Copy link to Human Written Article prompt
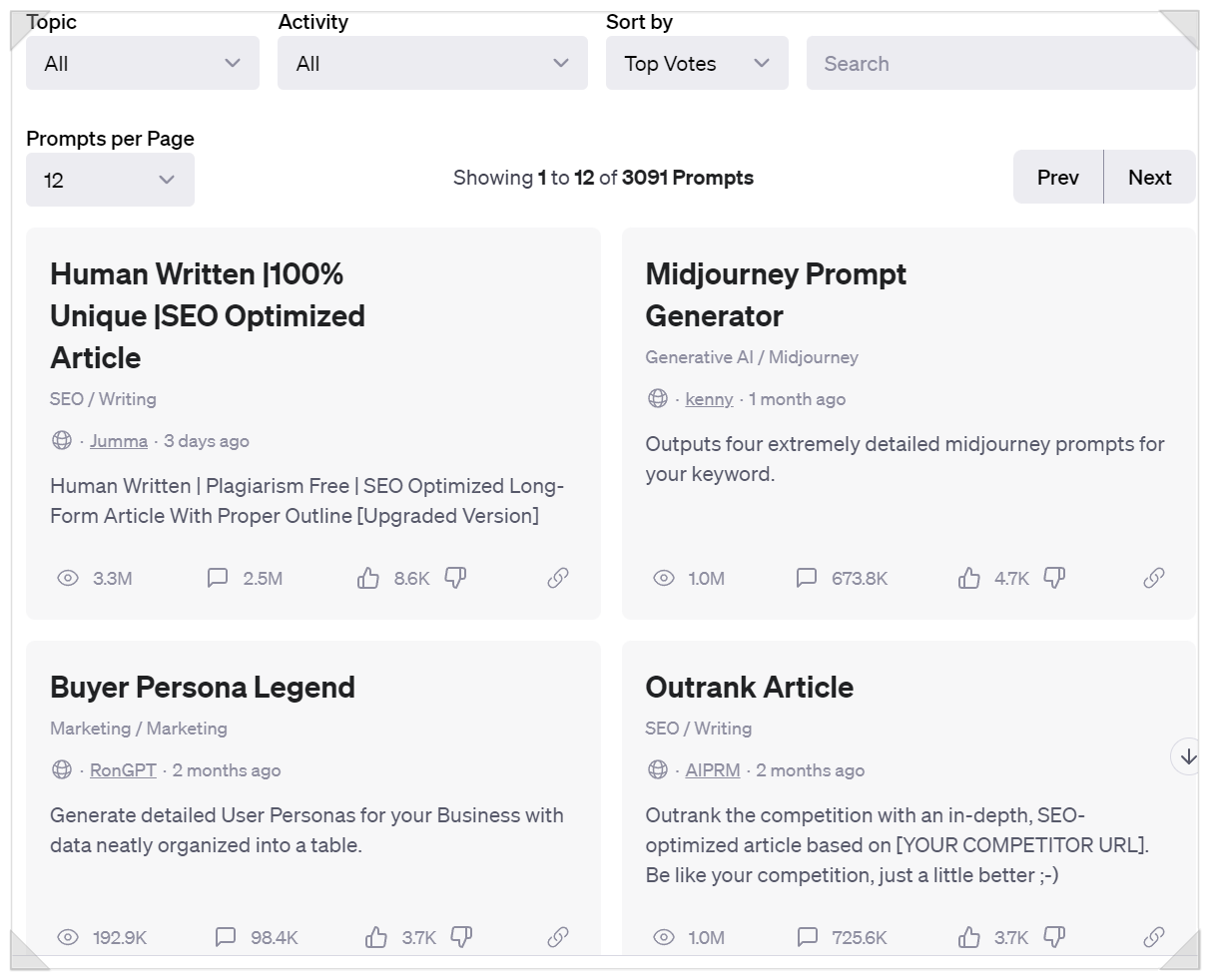1210x980 pixels. (x=558, y=578)
